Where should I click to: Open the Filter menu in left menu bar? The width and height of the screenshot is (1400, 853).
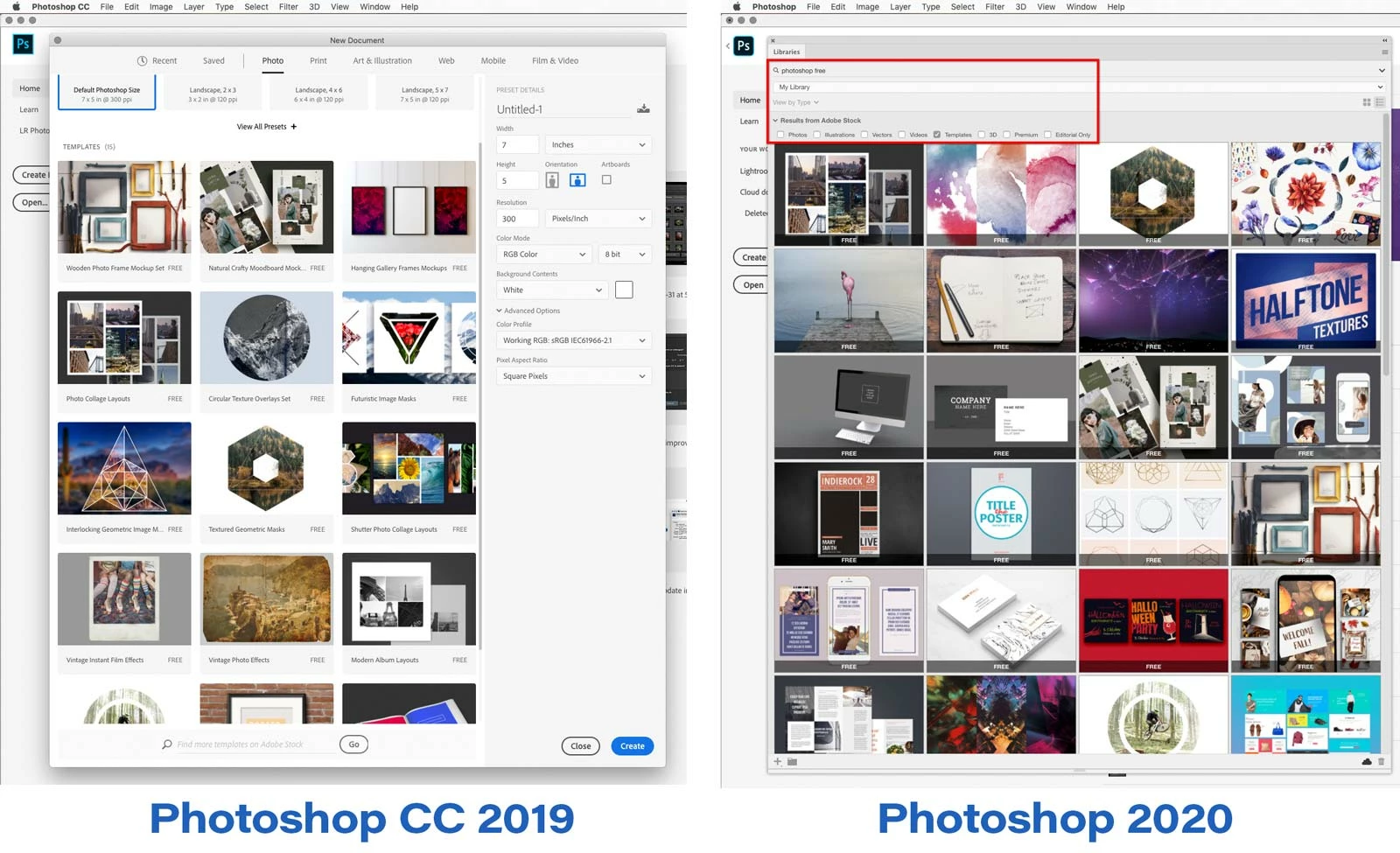point(289,6)
